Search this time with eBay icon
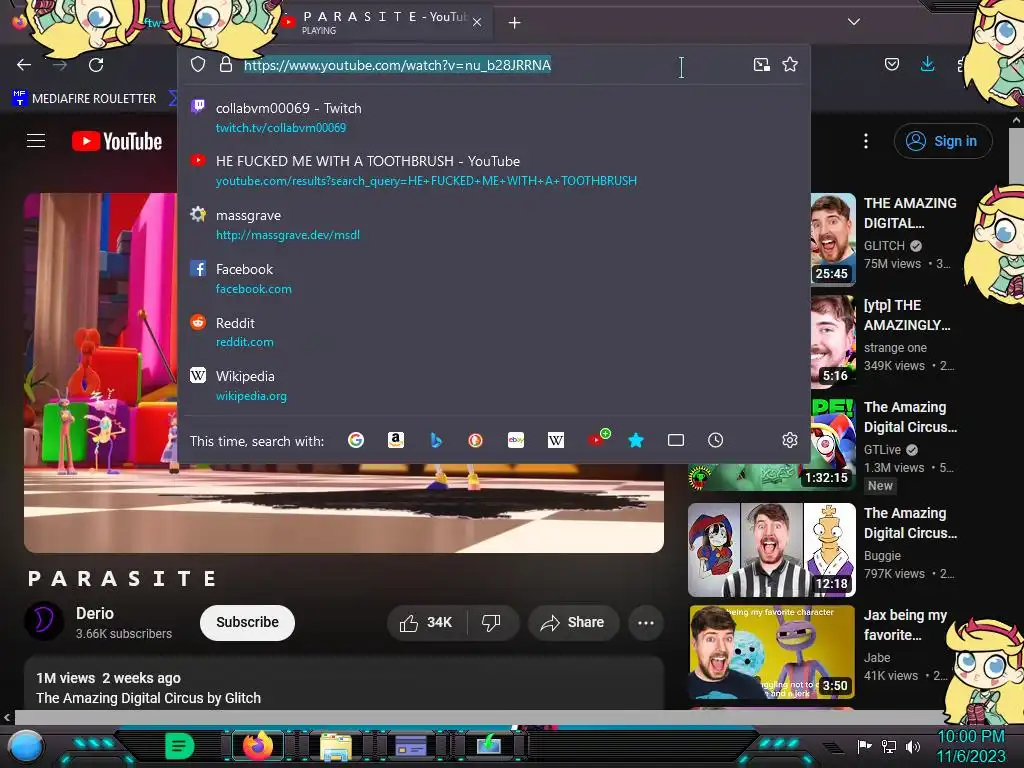1024x768 pixels. 516,440
